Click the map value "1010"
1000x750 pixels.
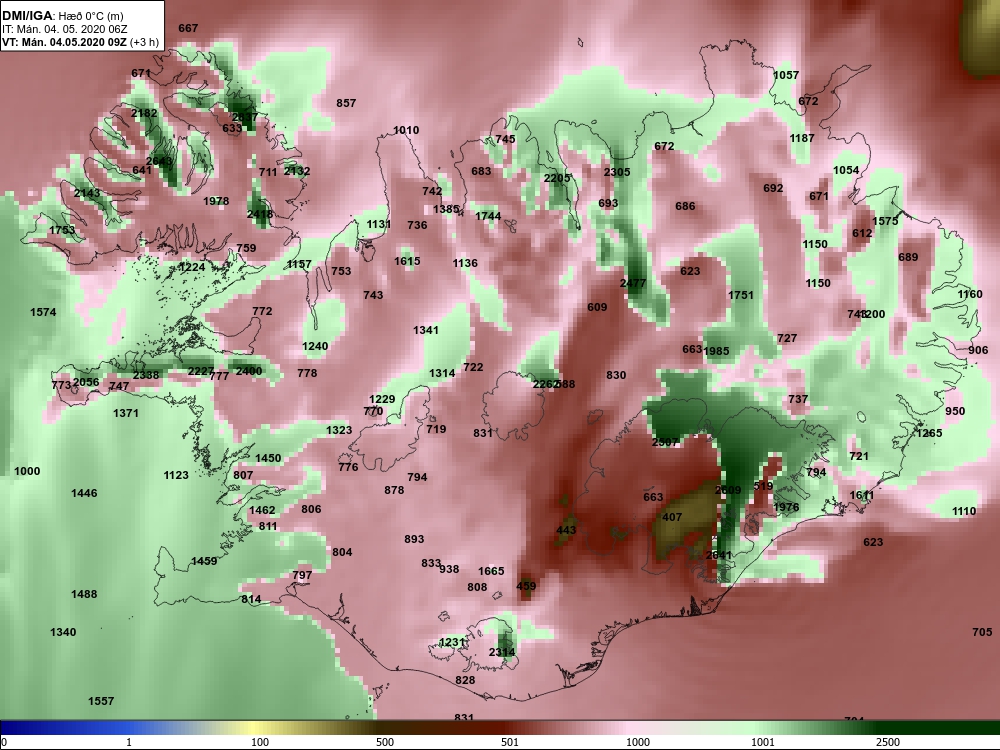coord(406,130)
